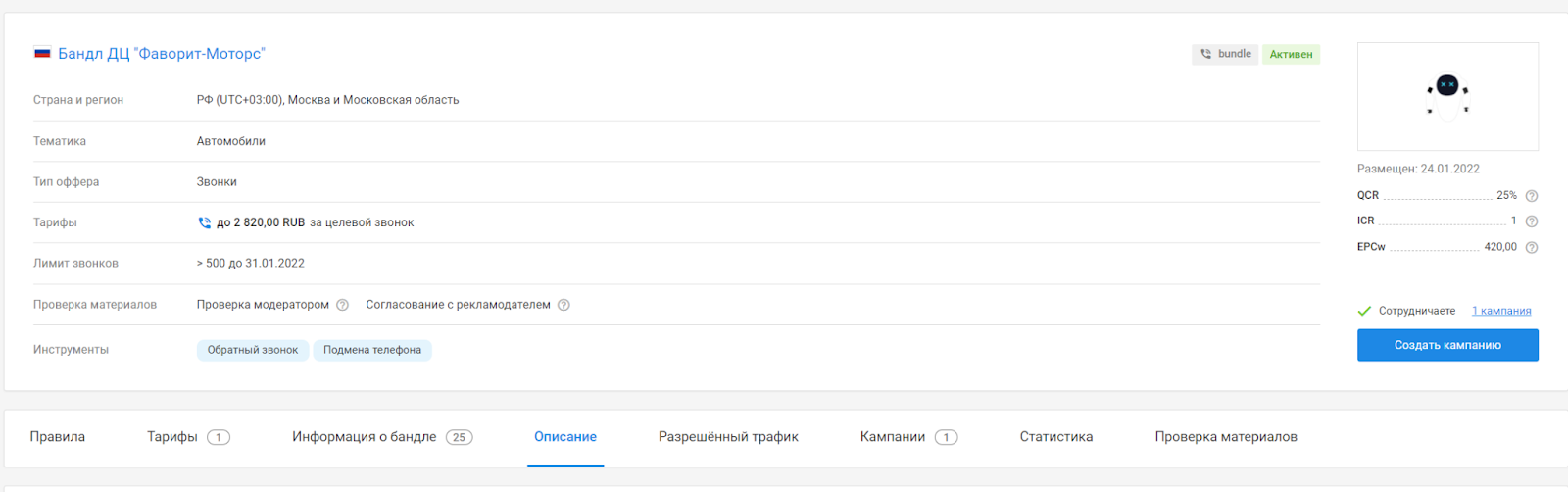Click the text "Проверка модератором"
Viewport: 1568px width, 492px height.
point(263,305)
